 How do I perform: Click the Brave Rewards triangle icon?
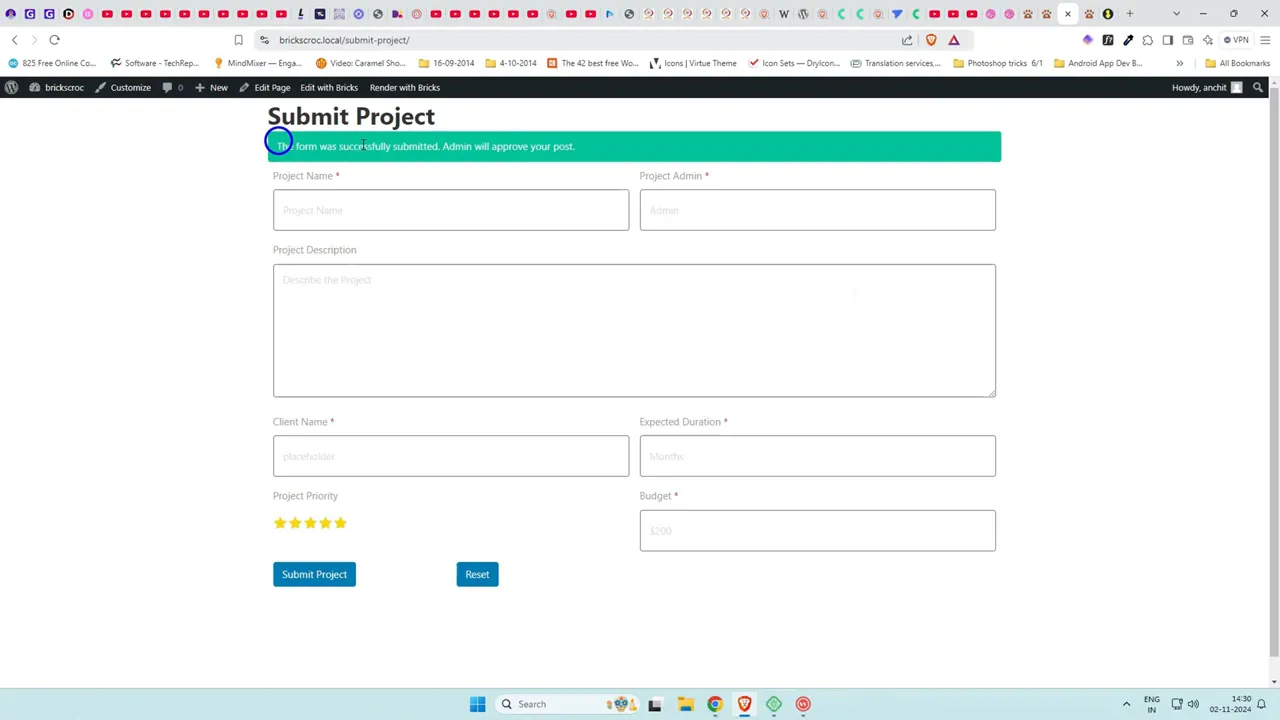pos(953,40)
